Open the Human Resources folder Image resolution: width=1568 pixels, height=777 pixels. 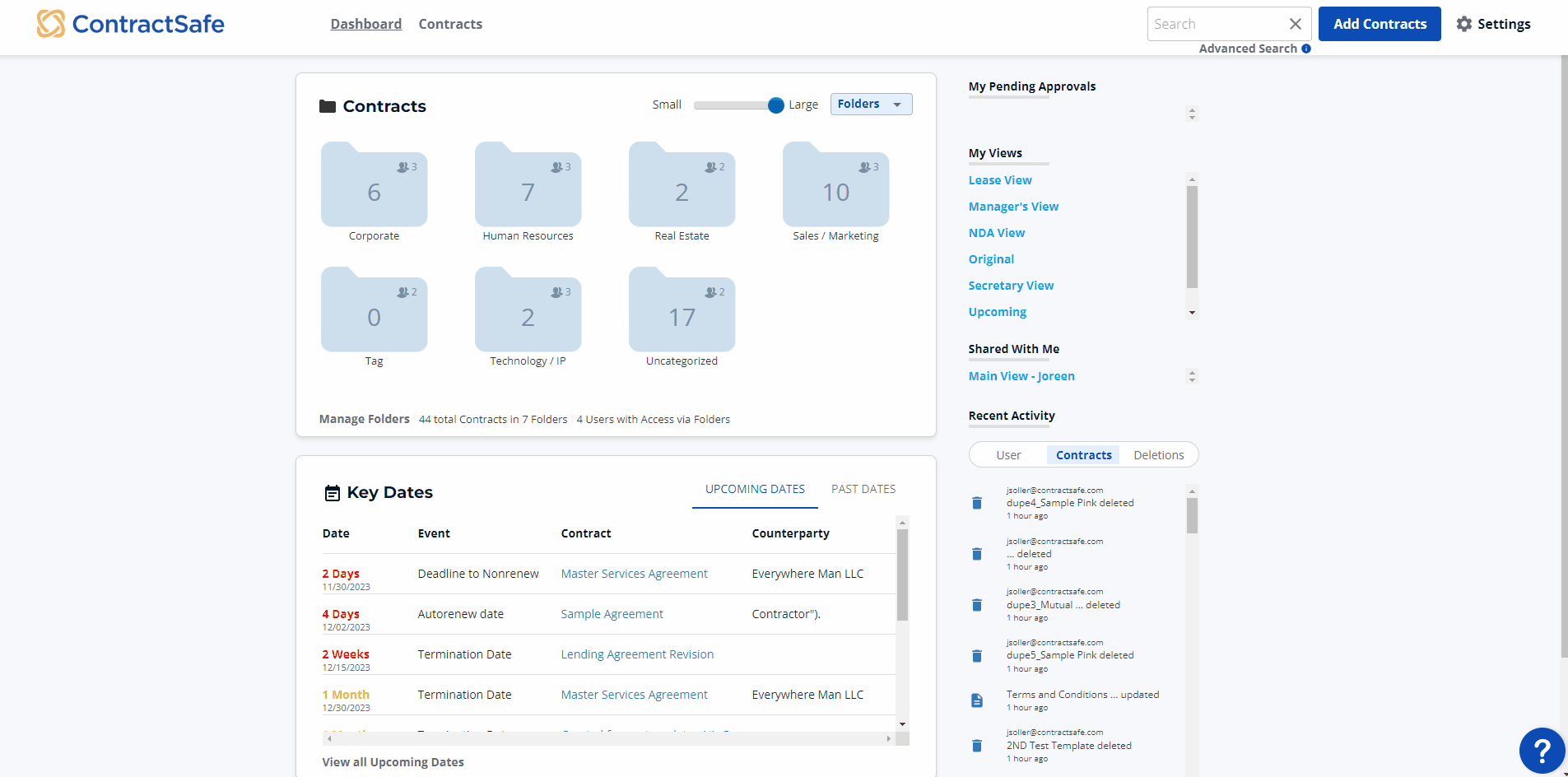[x=528, y=186]
